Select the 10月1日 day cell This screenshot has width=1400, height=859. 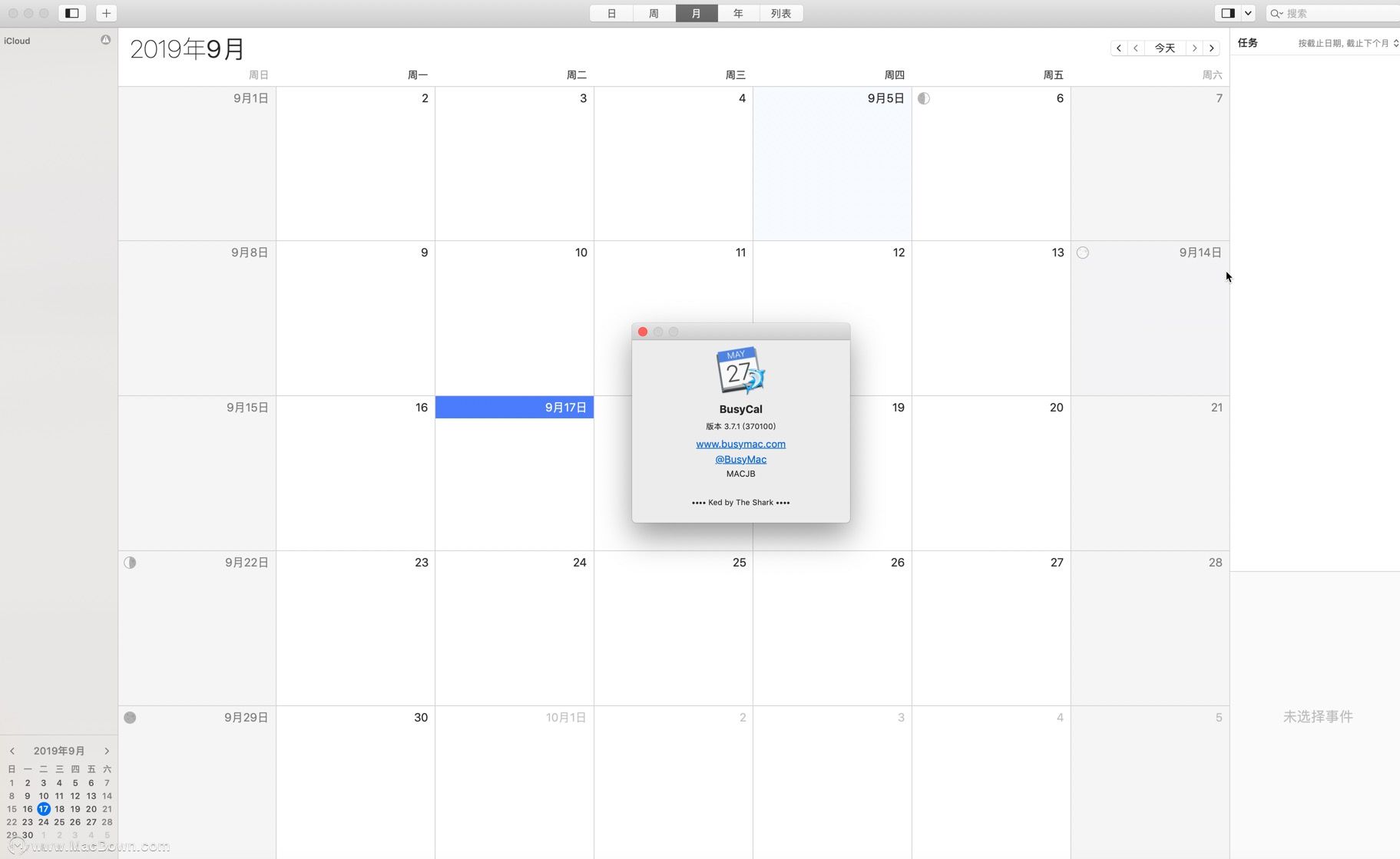coord(515,782)
